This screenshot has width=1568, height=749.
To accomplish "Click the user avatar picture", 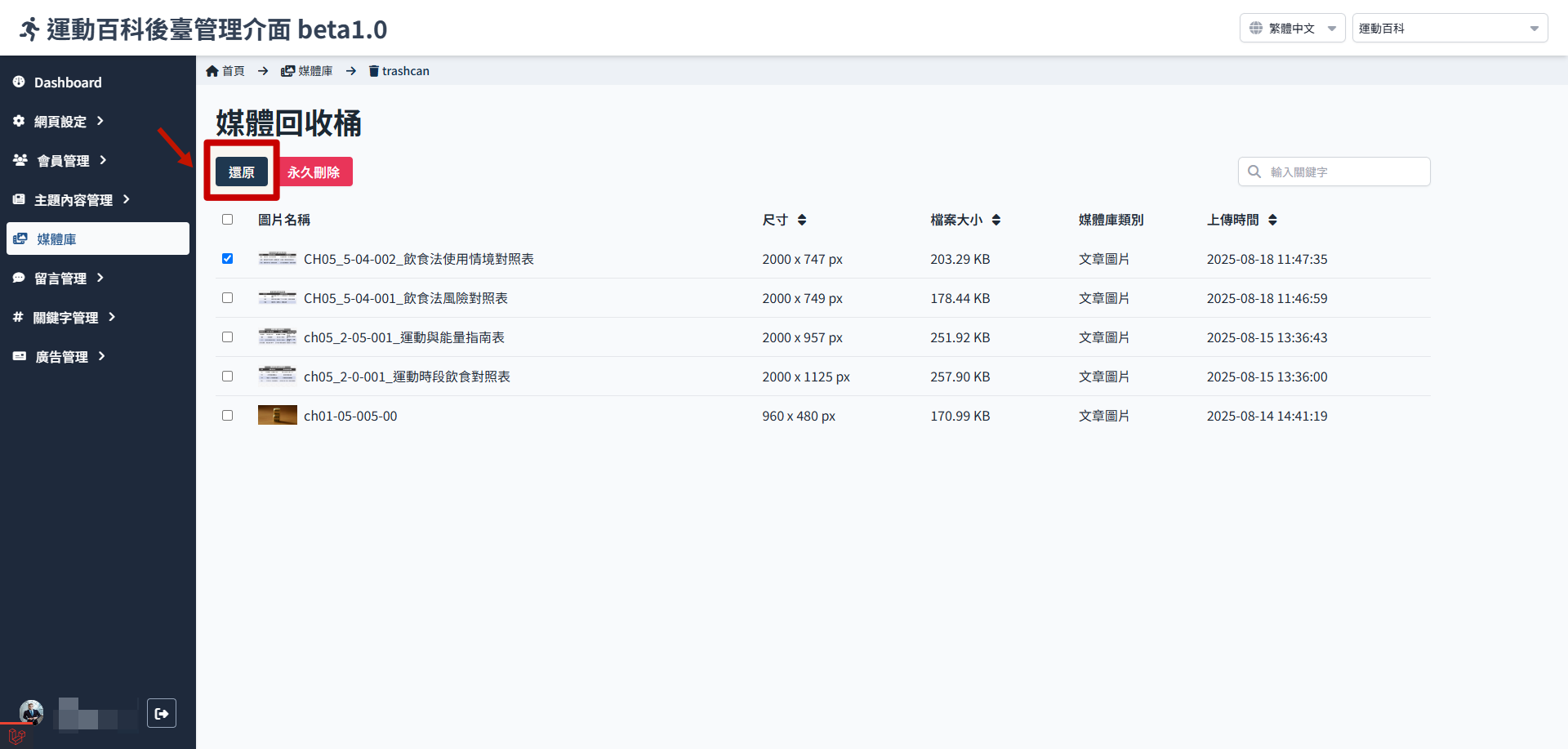I will click(32, 712).
